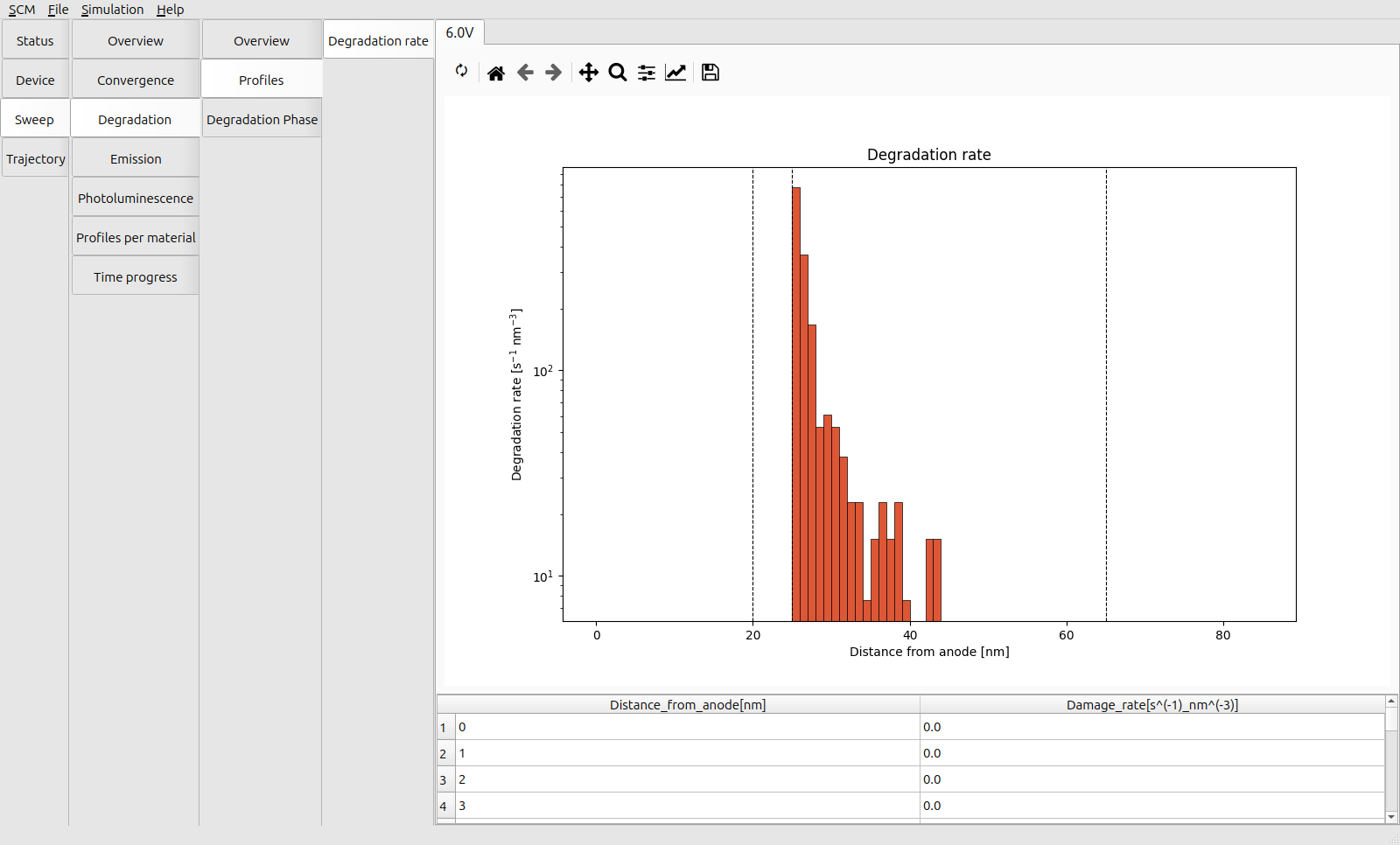Open the Photoluminescence tab
This screenshot has width=1400, height=845.
[x=136, y=198]
